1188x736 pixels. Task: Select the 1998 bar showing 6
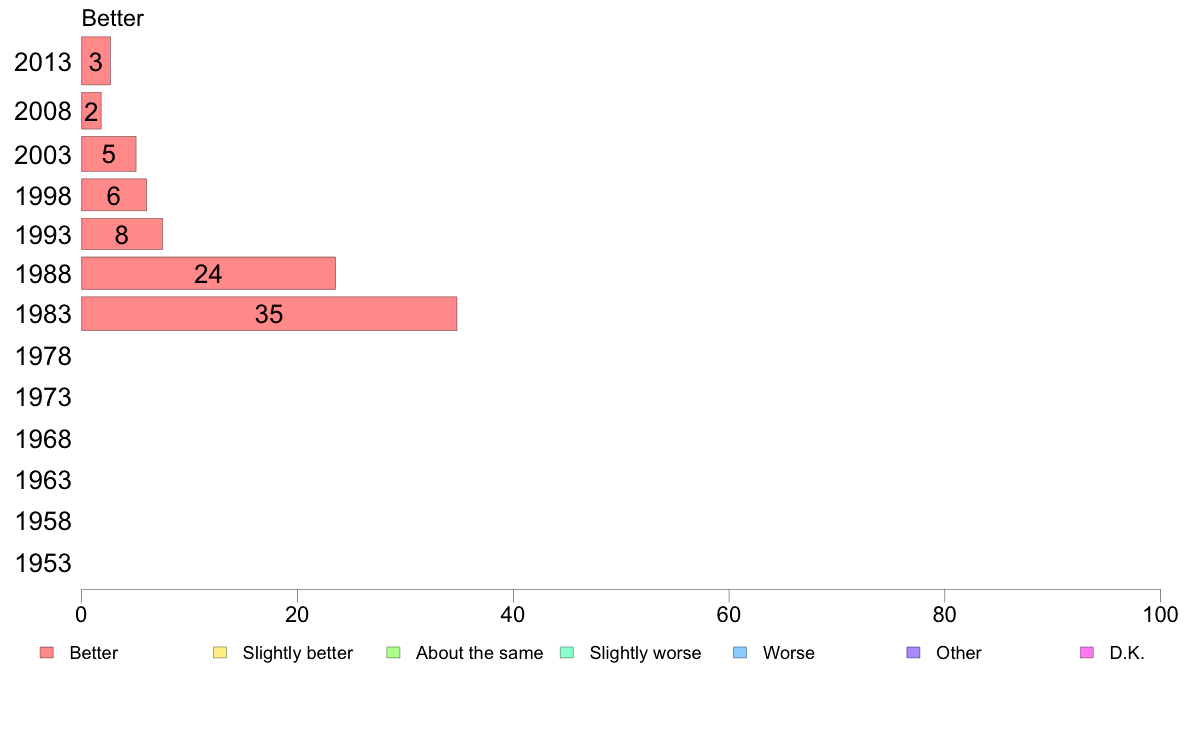click(114, 195)
